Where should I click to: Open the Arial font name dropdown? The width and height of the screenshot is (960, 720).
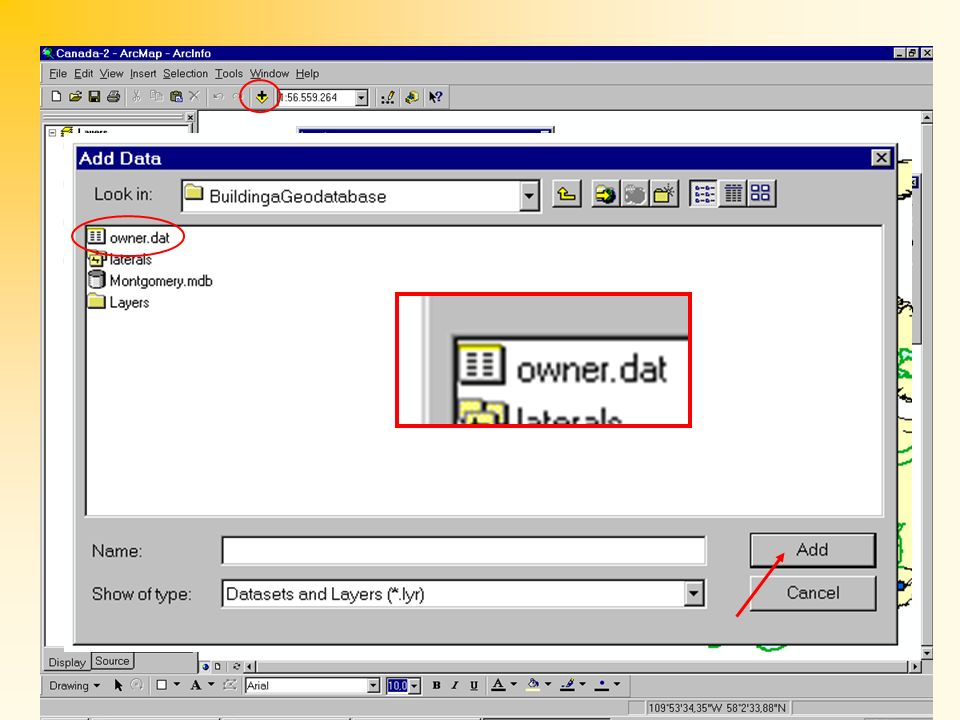373,686
